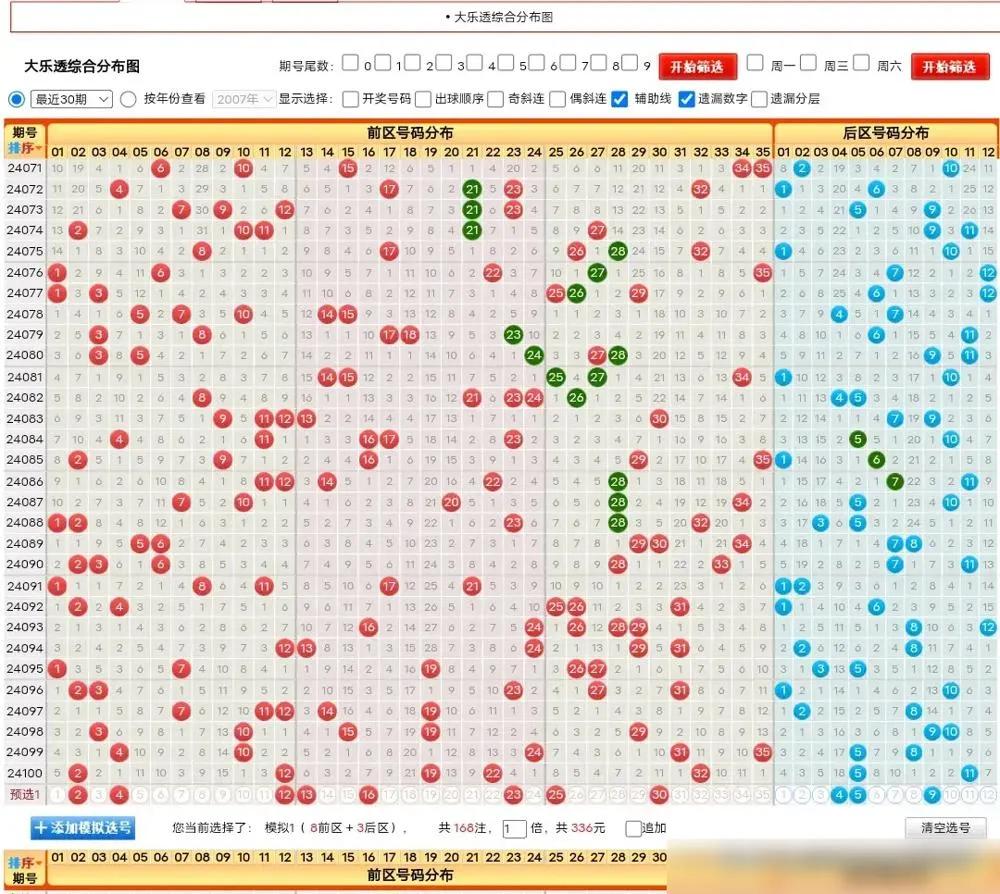This screenshot has width=1000, height=894.
Task: Select back-zone ball 12 in the 预选1 row
Action: tap(988, 795)
